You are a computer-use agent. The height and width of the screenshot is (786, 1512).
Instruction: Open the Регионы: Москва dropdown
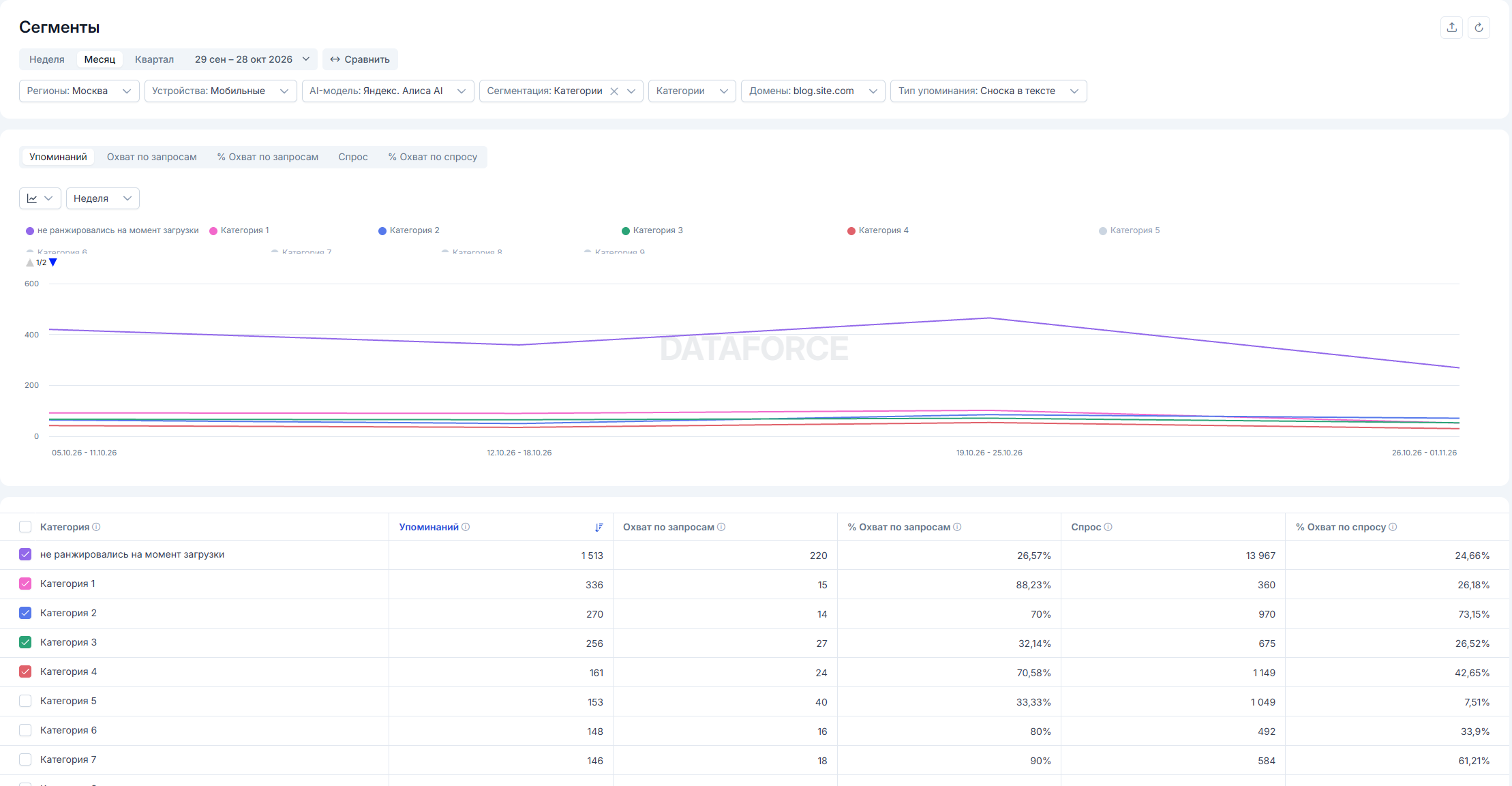click(x=79, y=91)
